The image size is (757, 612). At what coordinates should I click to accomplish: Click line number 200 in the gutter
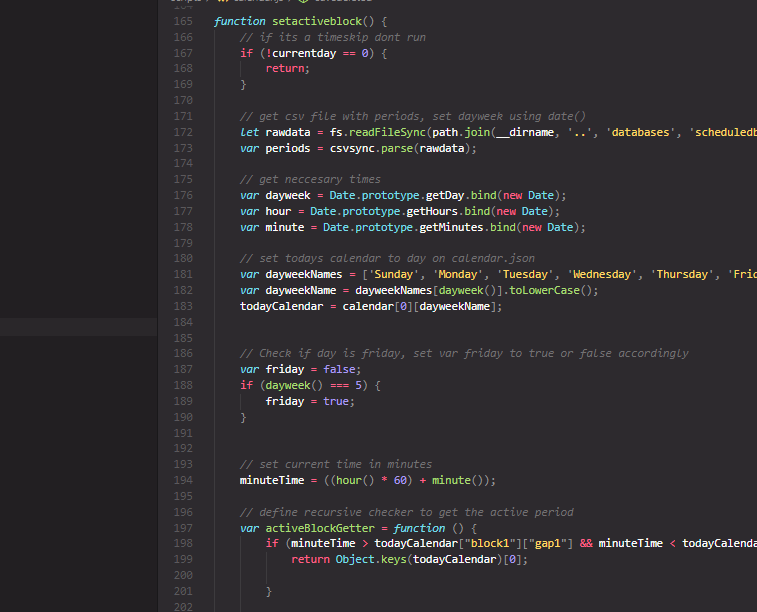pyautogui.click(x=183, y=576)
